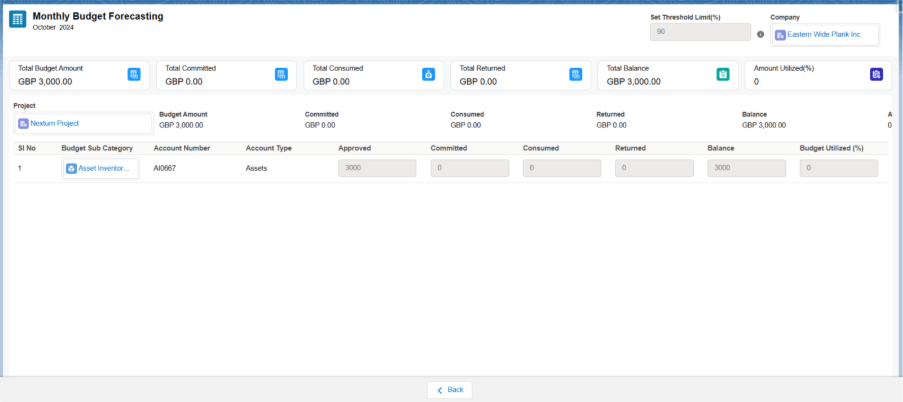This screenshot has height=402, width=903.
Task: Click the Amount Utilized percentage icon
Action: click(876, 74)
